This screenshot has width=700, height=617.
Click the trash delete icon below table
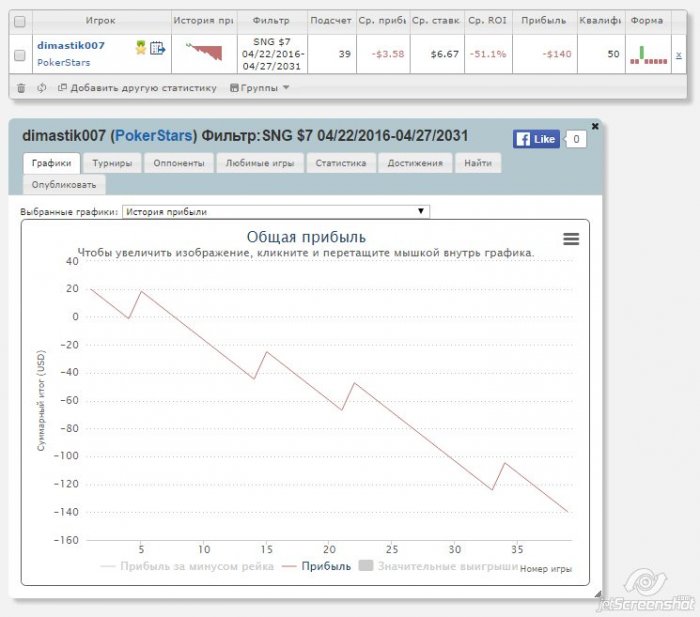(x=21, y=88)
